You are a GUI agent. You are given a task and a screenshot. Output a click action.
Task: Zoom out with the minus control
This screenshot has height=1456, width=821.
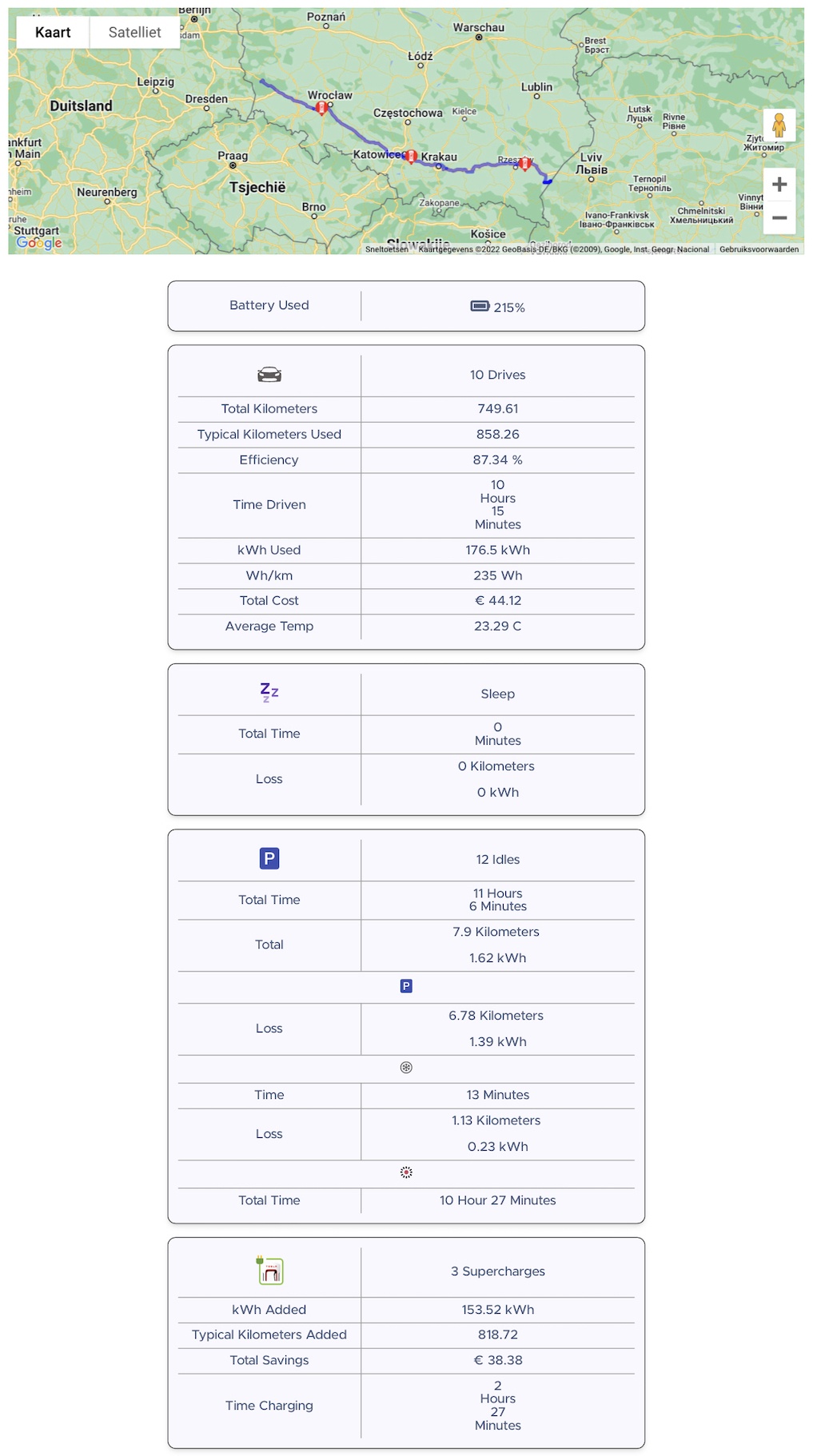pos(778,217)
